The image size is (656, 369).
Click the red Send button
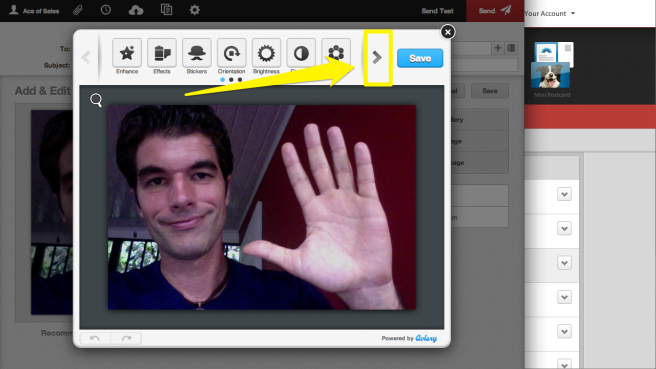point(495,11)
